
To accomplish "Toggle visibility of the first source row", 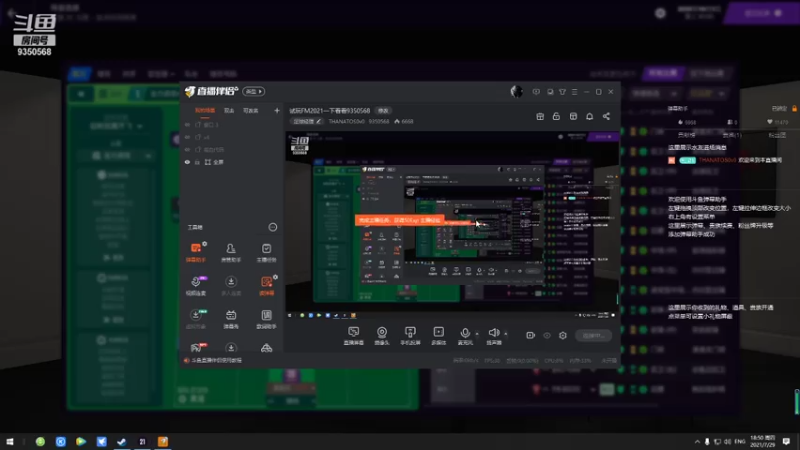I will pyautogui.click(x=187, y=124).
